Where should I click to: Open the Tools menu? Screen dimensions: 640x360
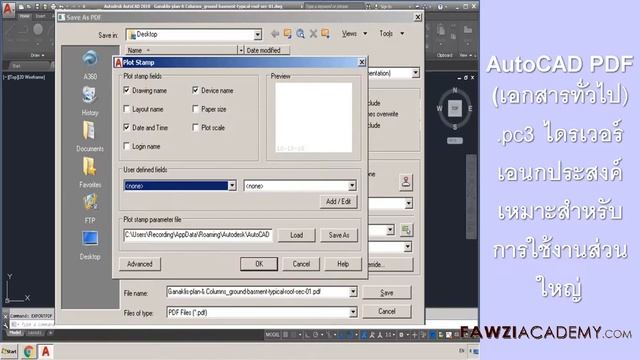(391, 34)
